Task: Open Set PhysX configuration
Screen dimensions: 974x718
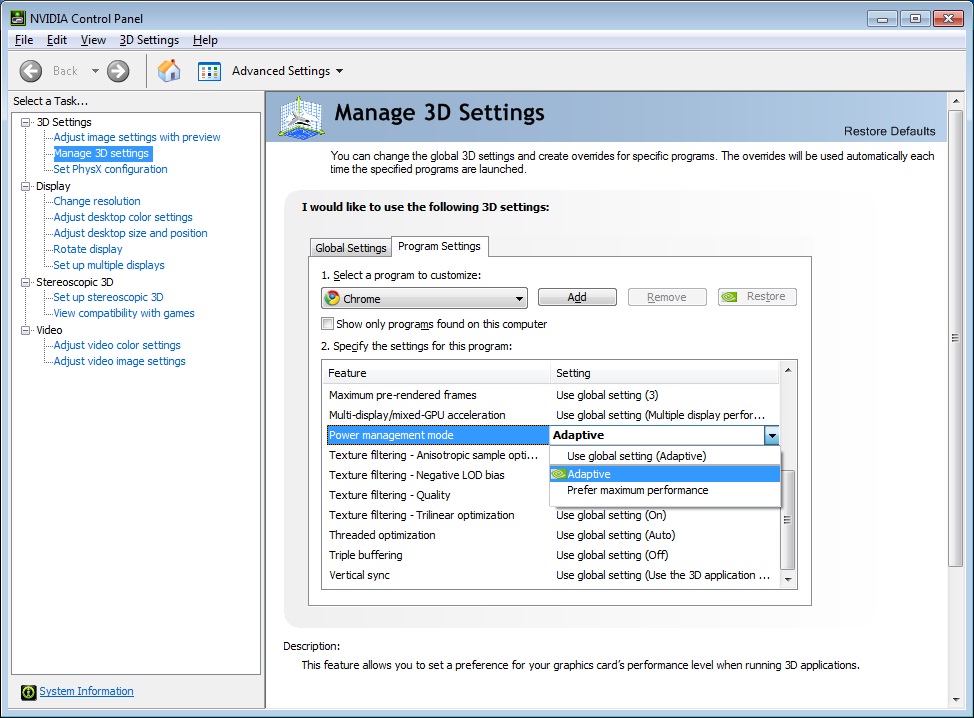Action: point(110,169)
